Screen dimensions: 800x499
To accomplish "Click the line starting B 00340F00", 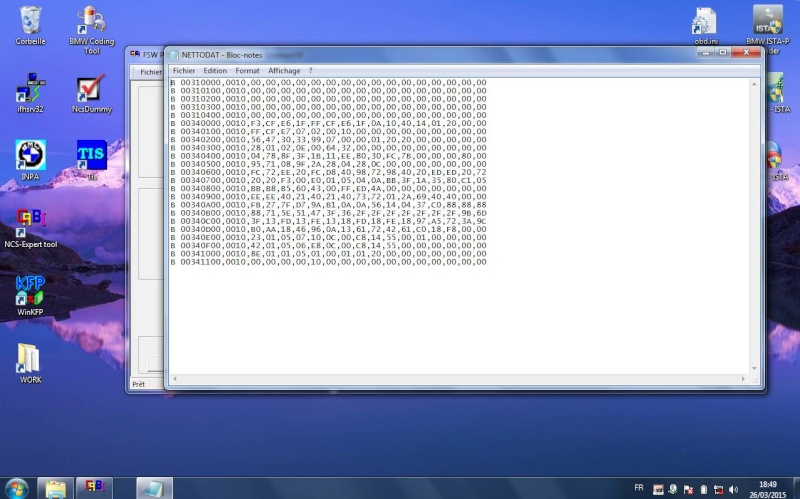I will pos(329,246).
